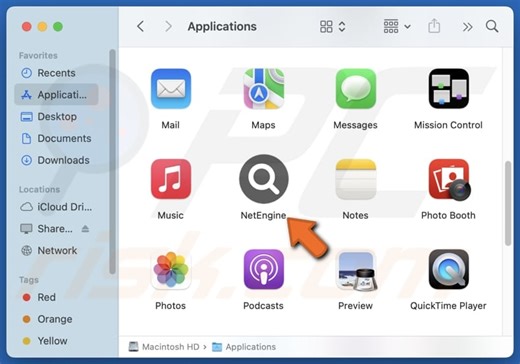Eject the Shared location
520x364 pixels.
point(85,229)
